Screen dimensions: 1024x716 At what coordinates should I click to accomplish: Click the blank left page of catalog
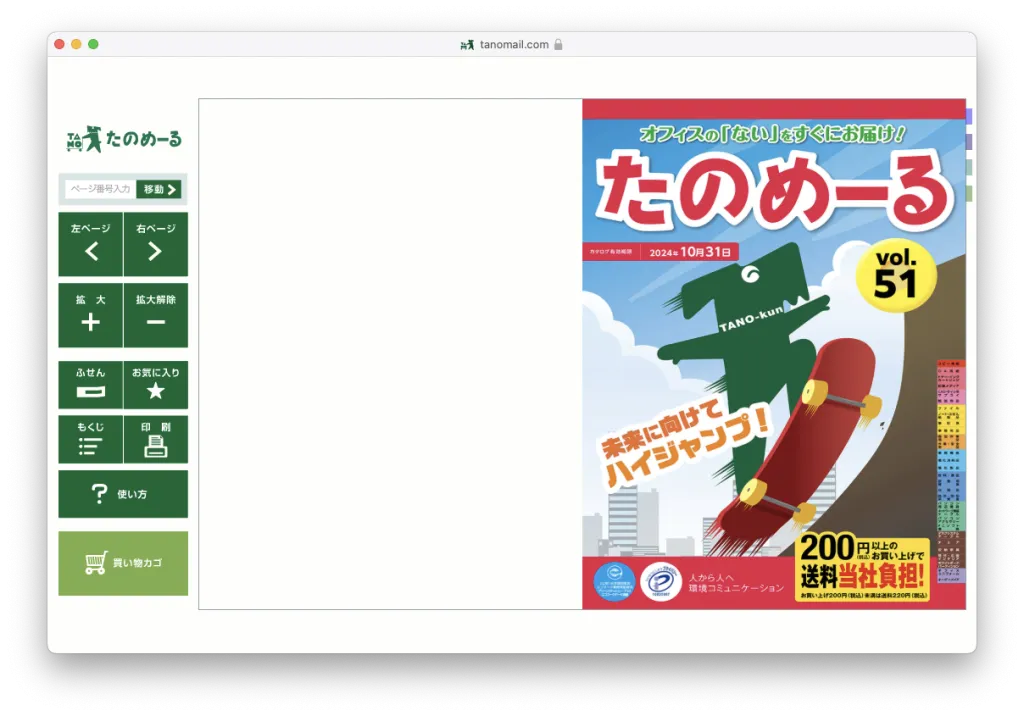(x=391, y=354)
